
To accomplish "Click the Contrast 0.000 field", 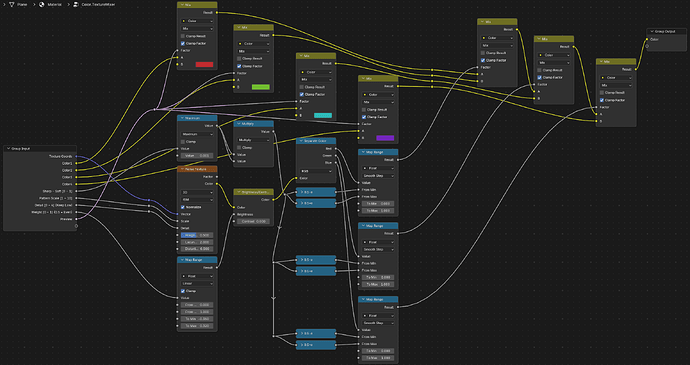I will (x=253, y=221).
